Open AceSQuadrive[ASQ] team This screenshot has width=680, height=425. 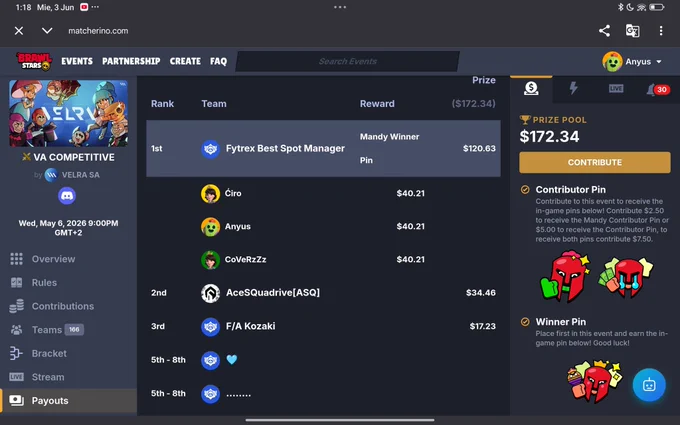coord(273,293)
